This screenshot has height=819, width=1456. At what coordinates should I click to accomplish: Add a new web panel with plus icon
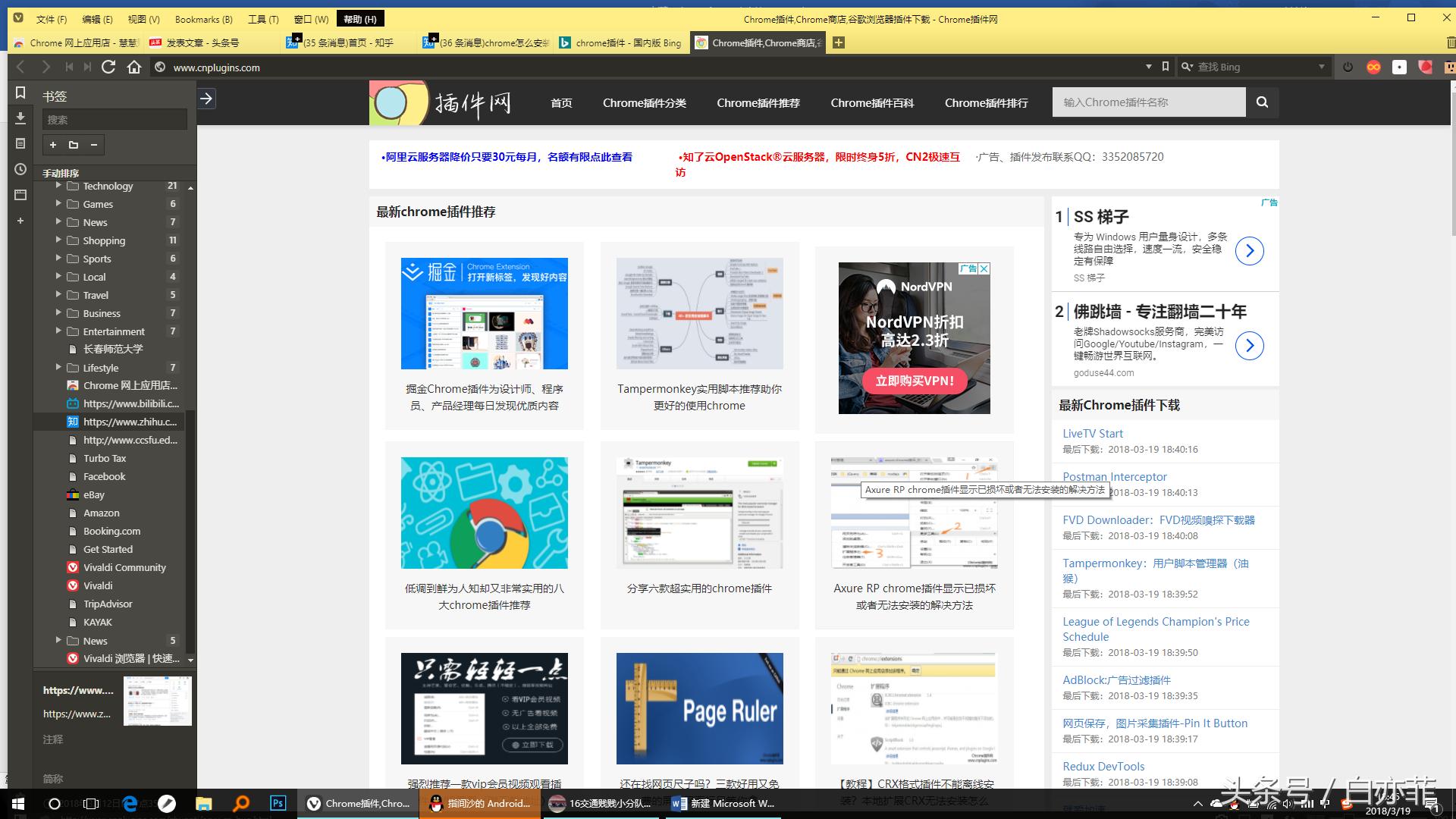(x=20, y=221)
